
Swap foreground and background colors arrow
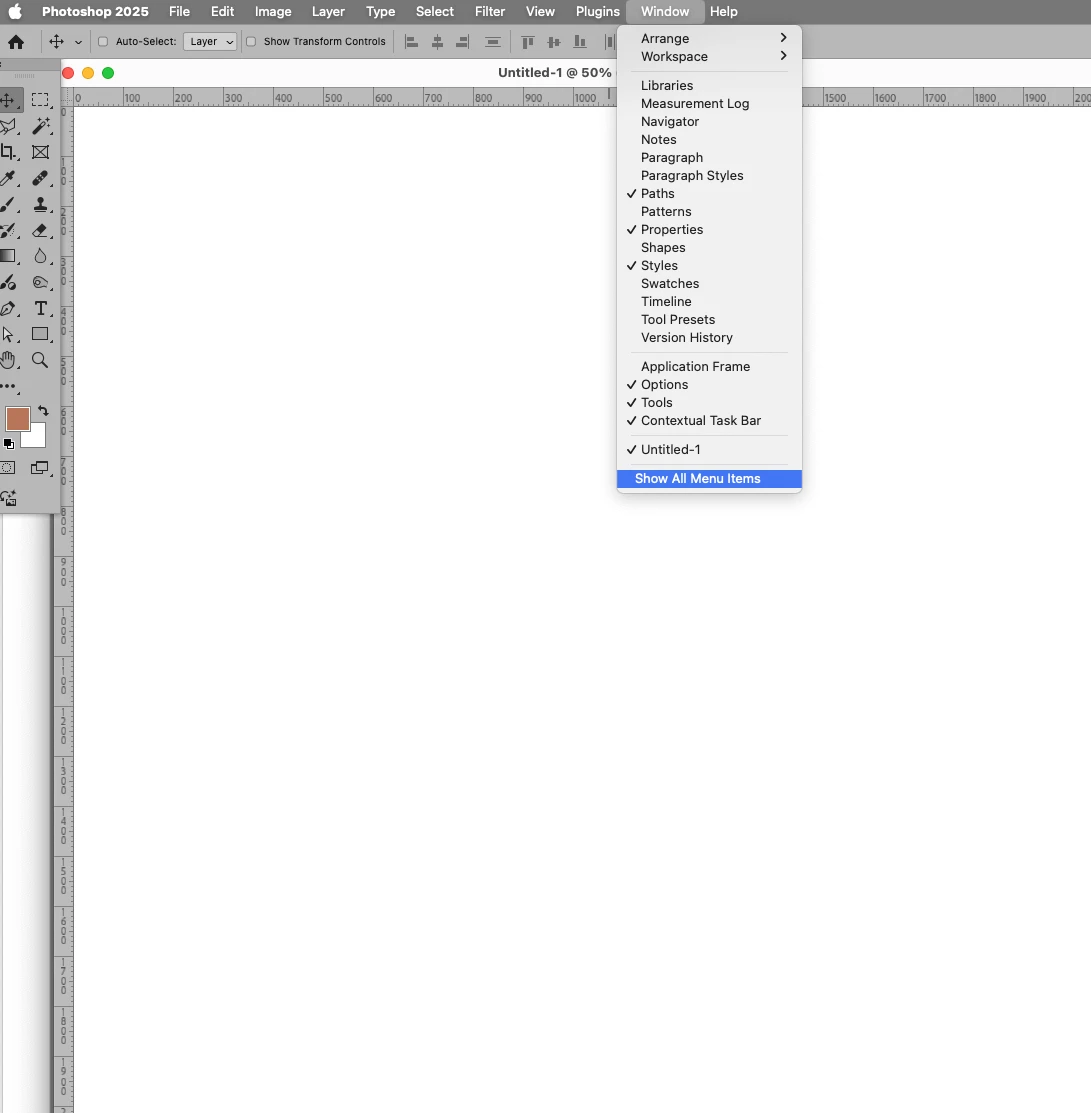[43, 411]
